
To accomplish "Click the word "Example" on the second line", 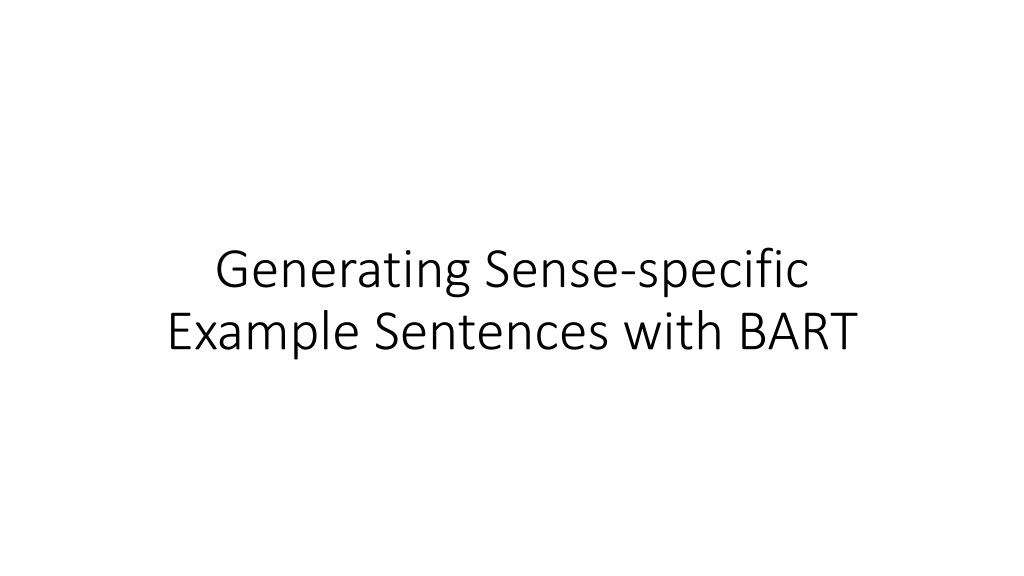I will 264,334.
